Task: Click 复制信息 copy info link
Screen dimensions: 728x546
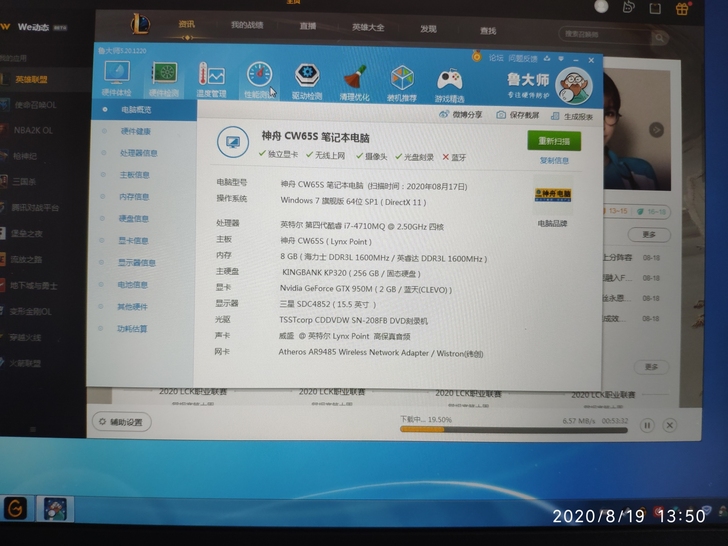Action: click(x=554, y=160)
